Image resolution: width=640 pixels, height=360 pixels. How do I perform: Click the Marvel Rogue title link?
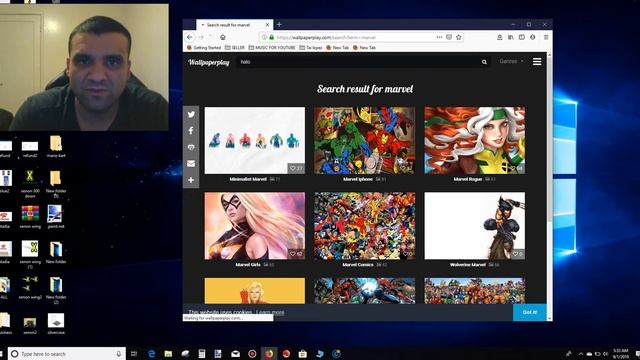(x=468, y=179)
